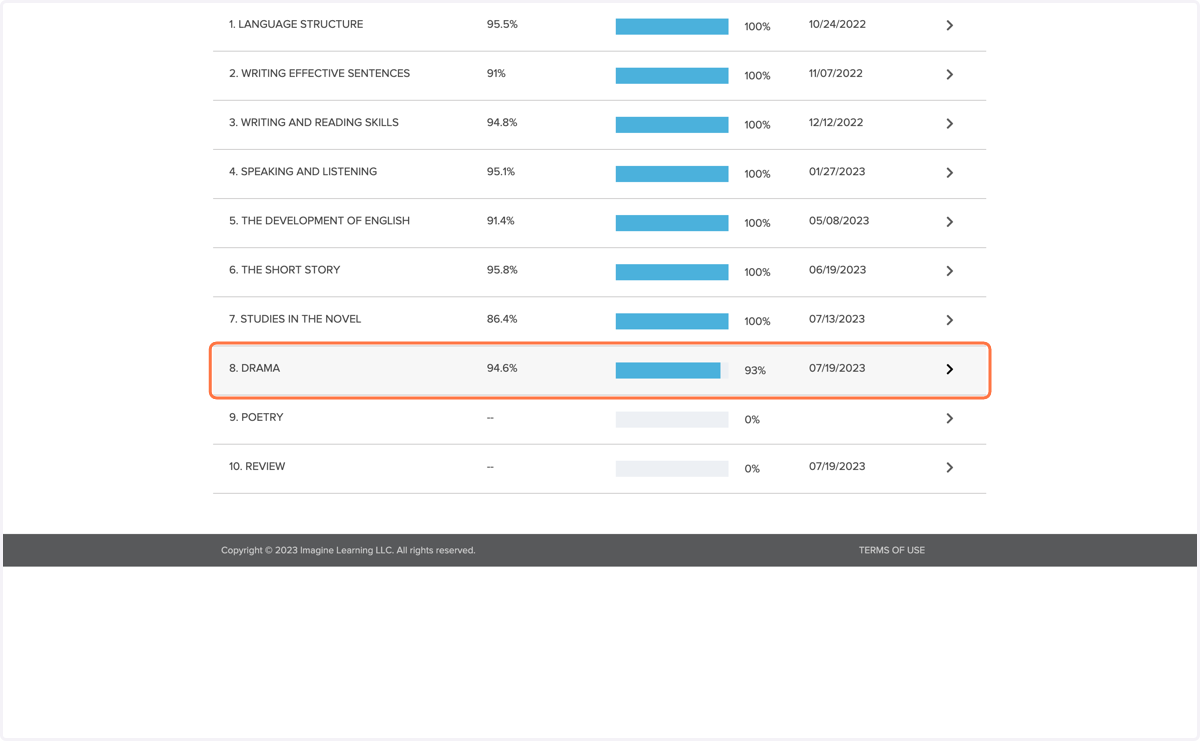Click the Review empty progress bar
1200x741 pixels.
coord(672,468)
